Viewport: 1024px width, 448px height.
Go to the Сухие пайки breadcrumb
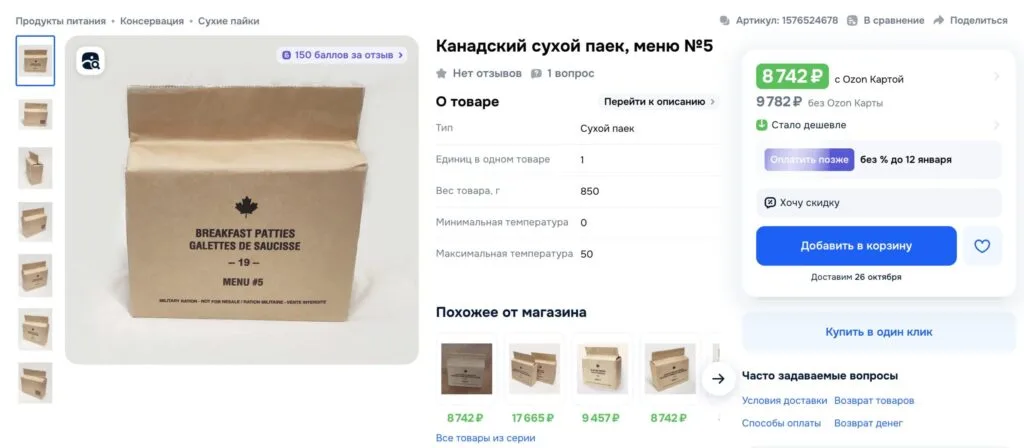coord(229,21)
